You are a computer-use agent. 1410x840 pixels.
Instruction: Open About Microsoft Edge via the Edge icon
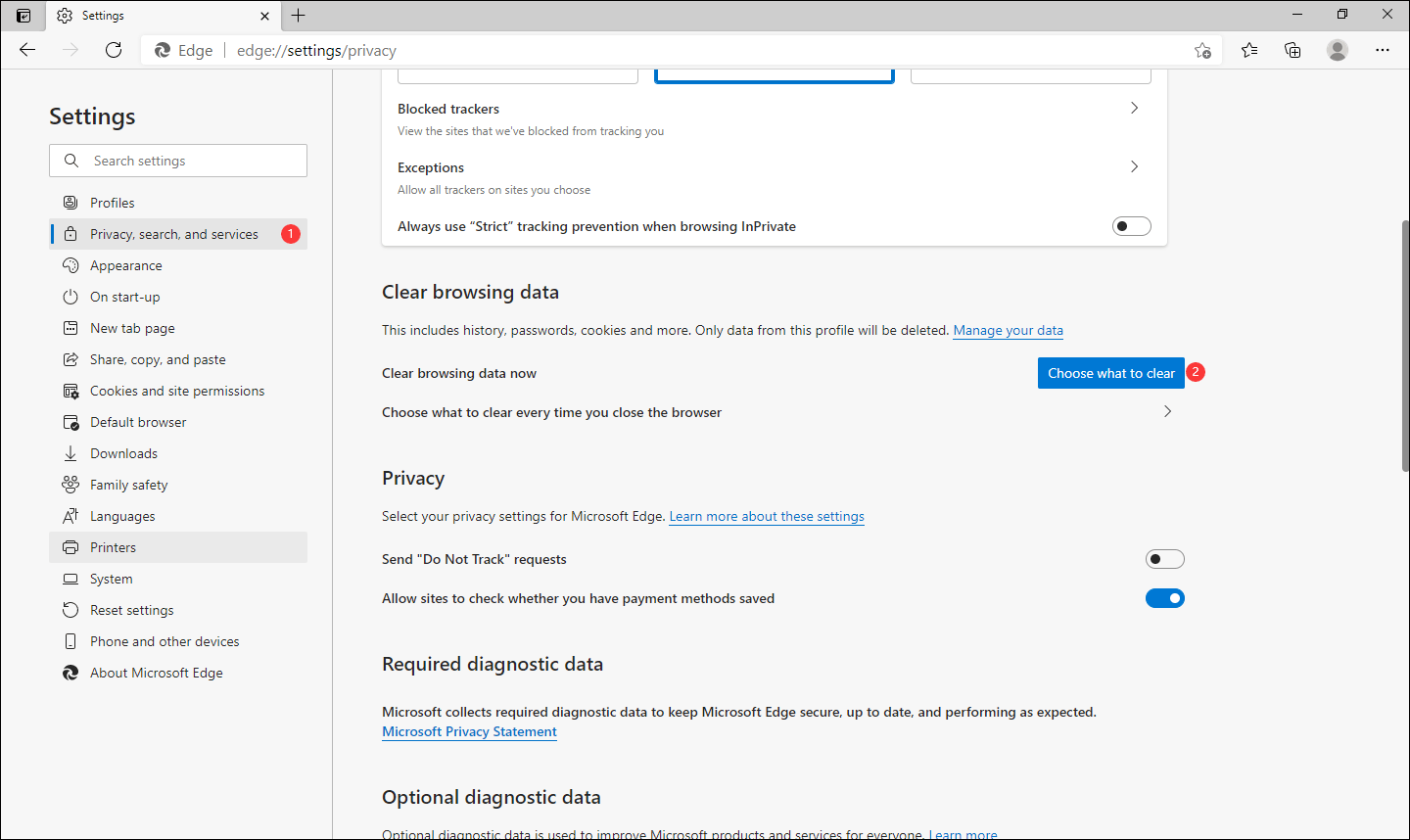70,672
